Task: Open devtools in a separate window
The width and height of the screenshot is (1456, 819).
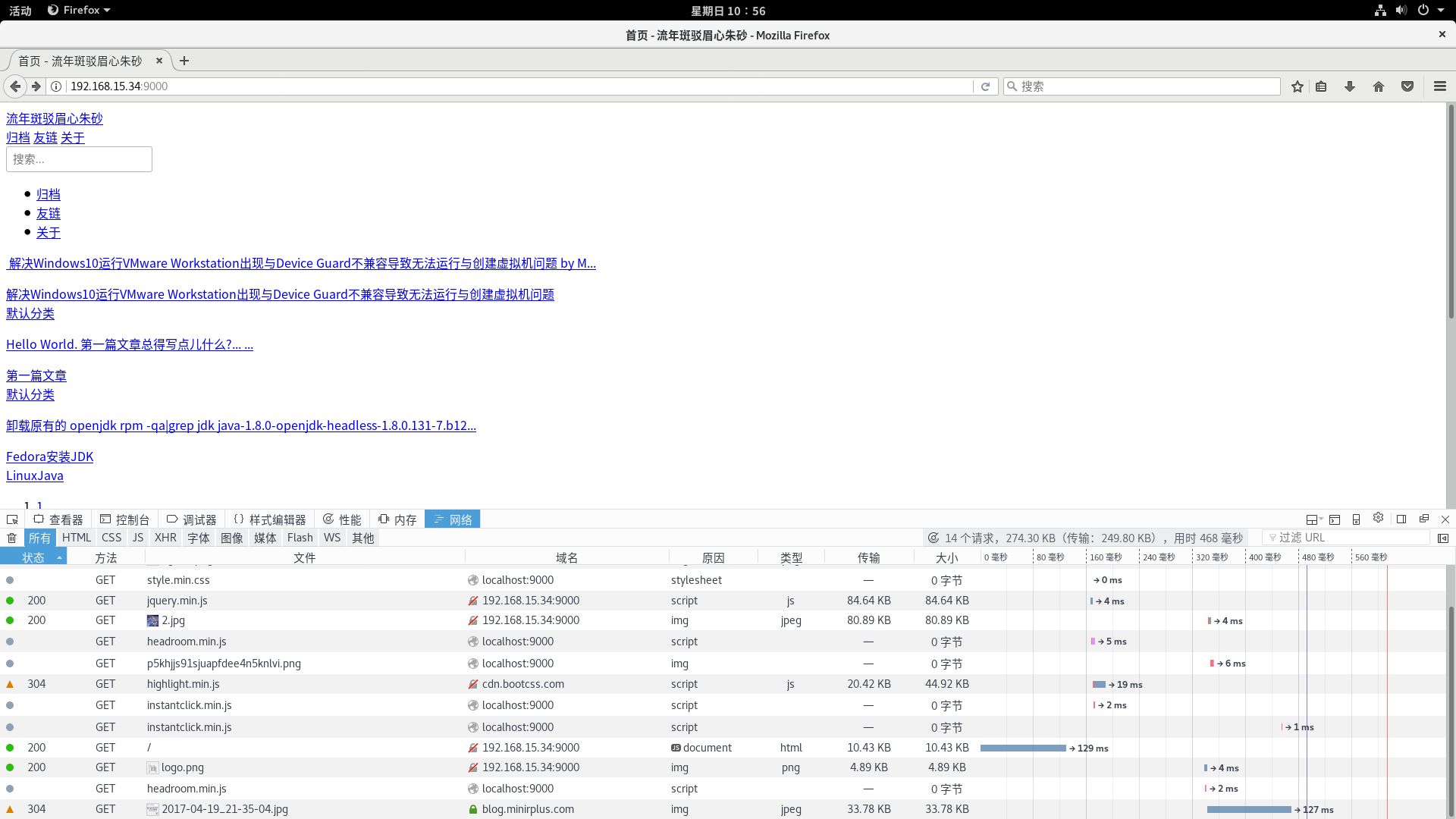Action: (x=1424, y=519)
